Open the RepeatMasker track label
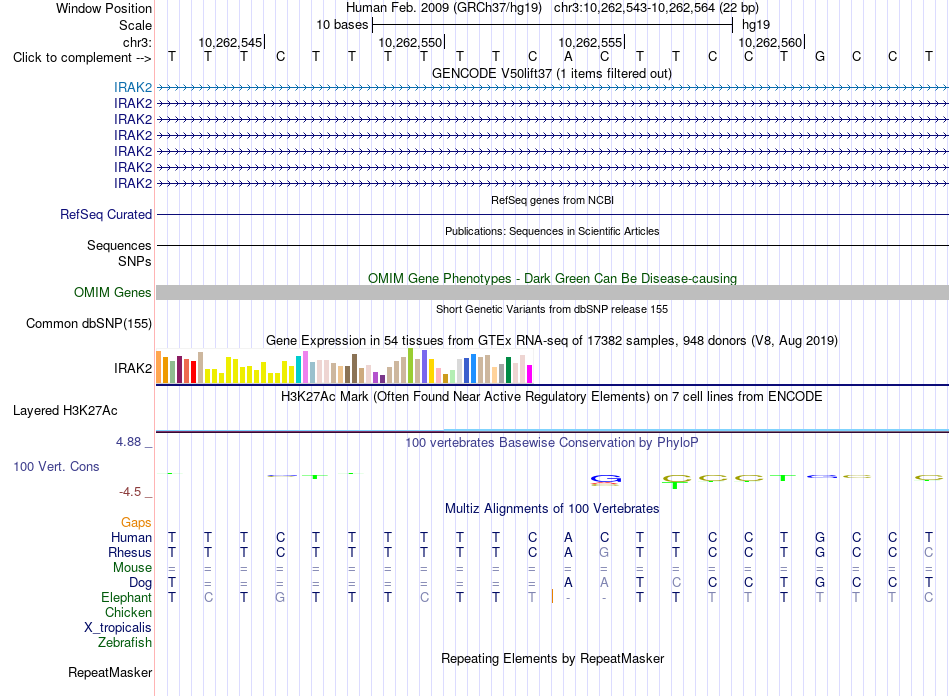Viewport: 950px width, 696px height. point(110,672)
